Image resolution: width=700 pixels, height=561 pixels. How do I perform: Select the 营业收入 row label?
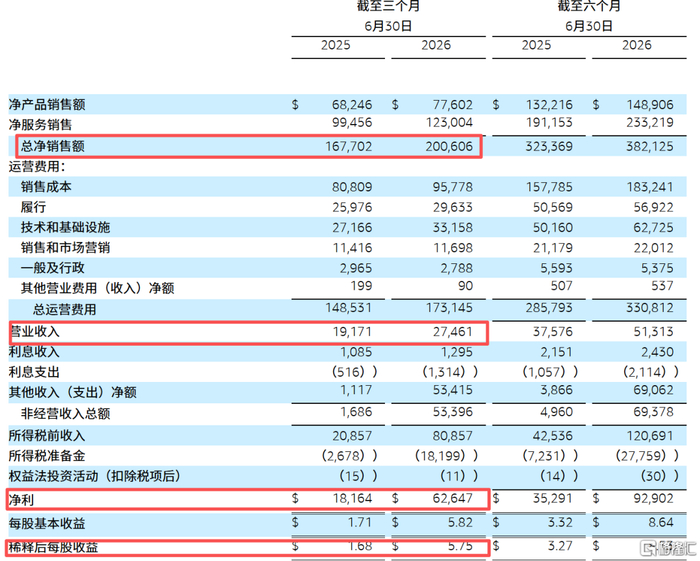pyautogui.click(x=34, y=332)
